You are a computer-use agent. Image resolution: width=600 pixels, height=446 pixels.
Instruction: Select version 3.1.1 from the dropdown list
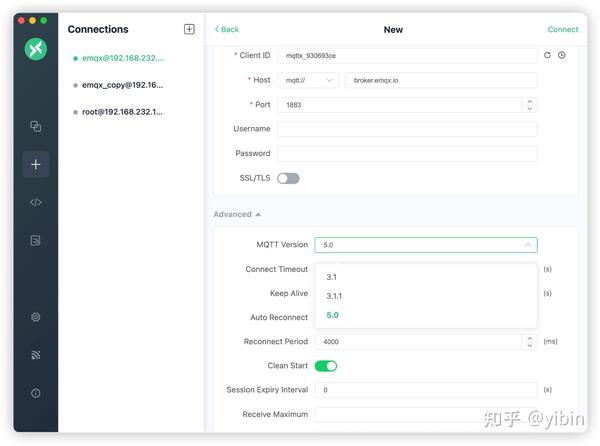(426, 296)
